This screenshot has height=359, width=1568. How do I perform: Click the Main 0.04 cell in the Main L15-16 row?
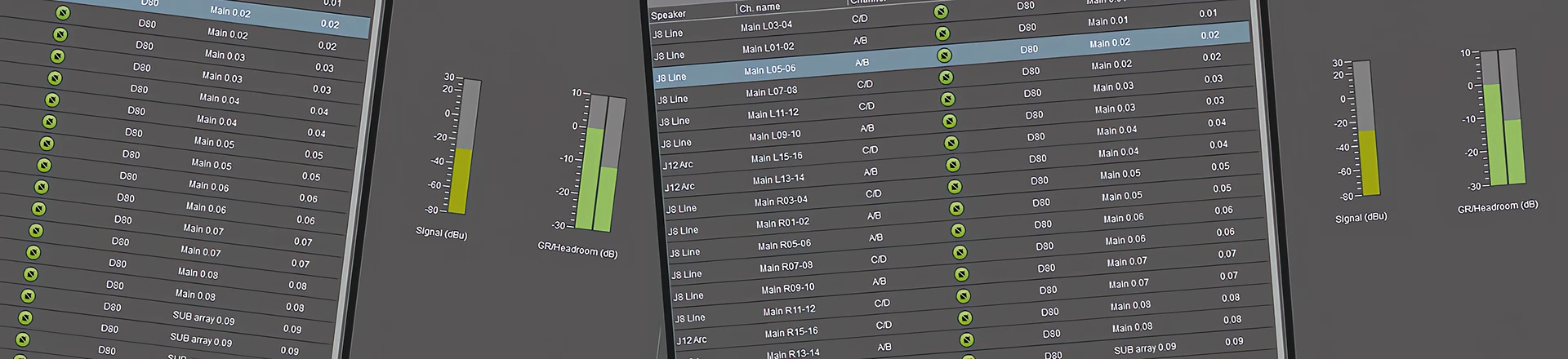pos(1118,130)
